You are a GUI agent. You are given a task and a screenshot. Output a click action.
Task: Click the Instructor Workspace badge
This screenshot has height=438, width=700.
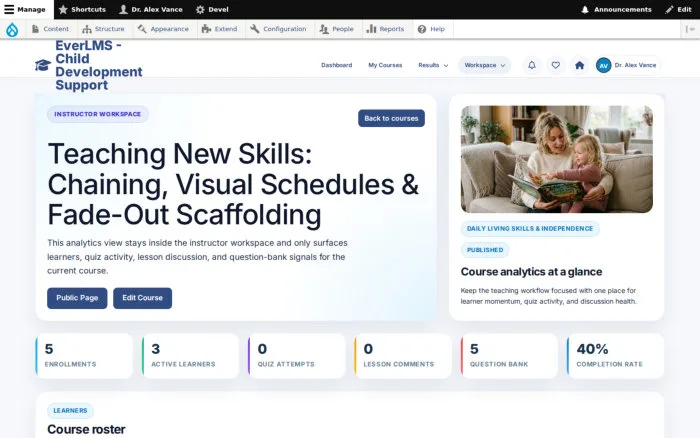[98, 114]
